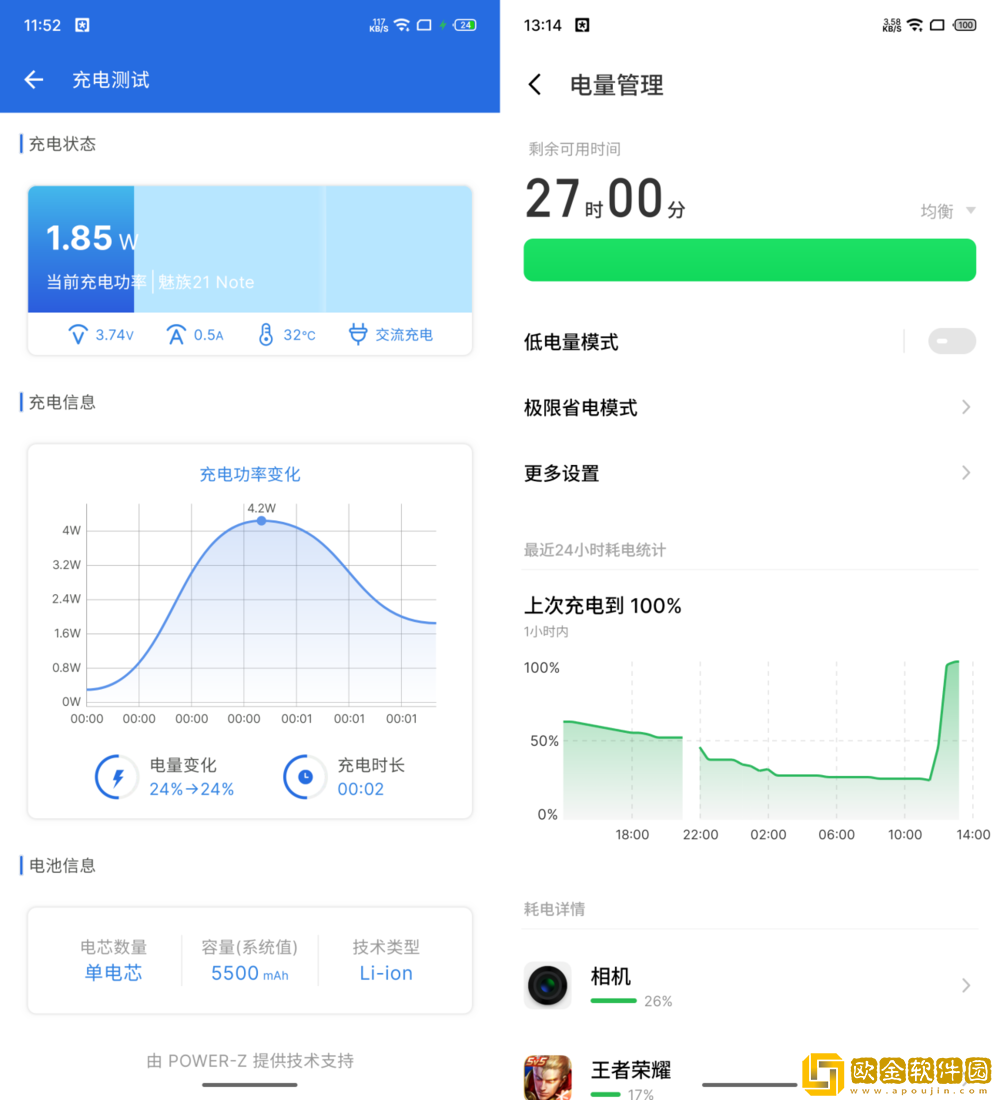1000x1100 pixels.
Task: Tap back chevron beside 电量管理 title
Action: click(535, 85)
